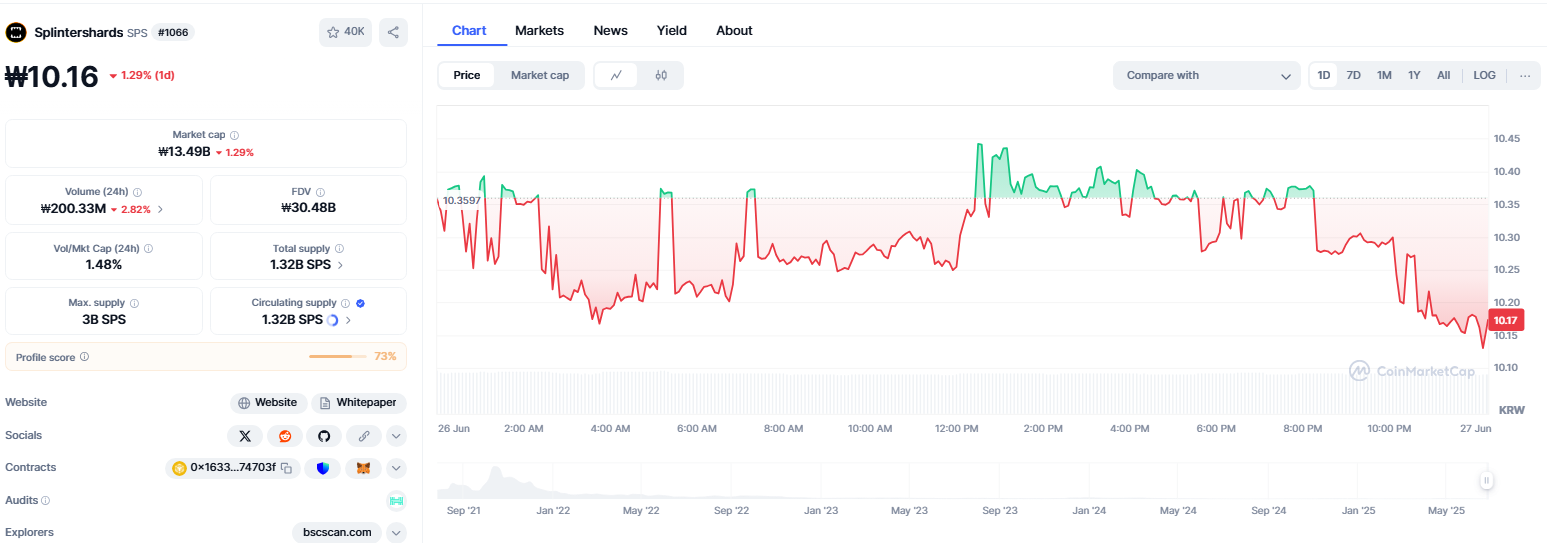Select the Price chart toggle
The image size is (1547, 543).
[467, 75]
